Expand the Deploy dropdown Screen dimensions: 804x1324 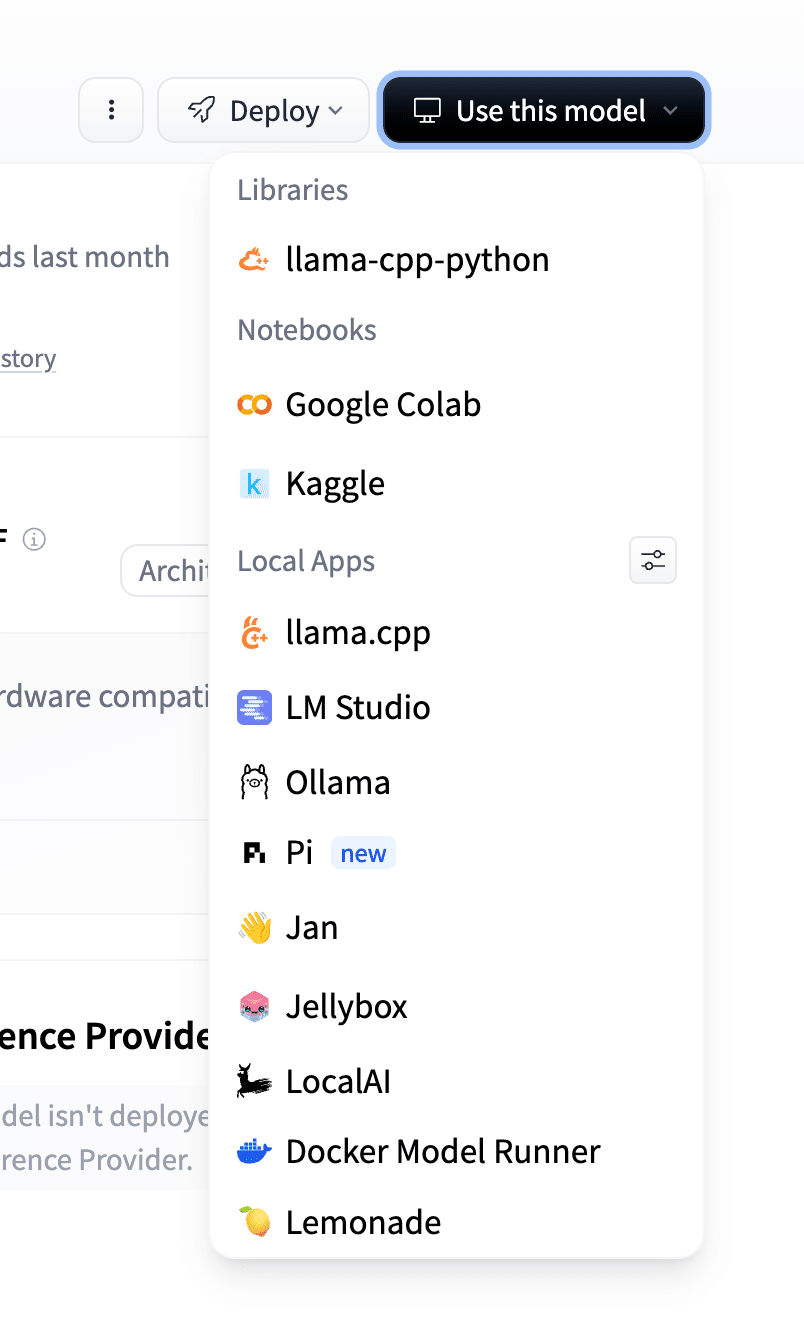click(264, 110)
